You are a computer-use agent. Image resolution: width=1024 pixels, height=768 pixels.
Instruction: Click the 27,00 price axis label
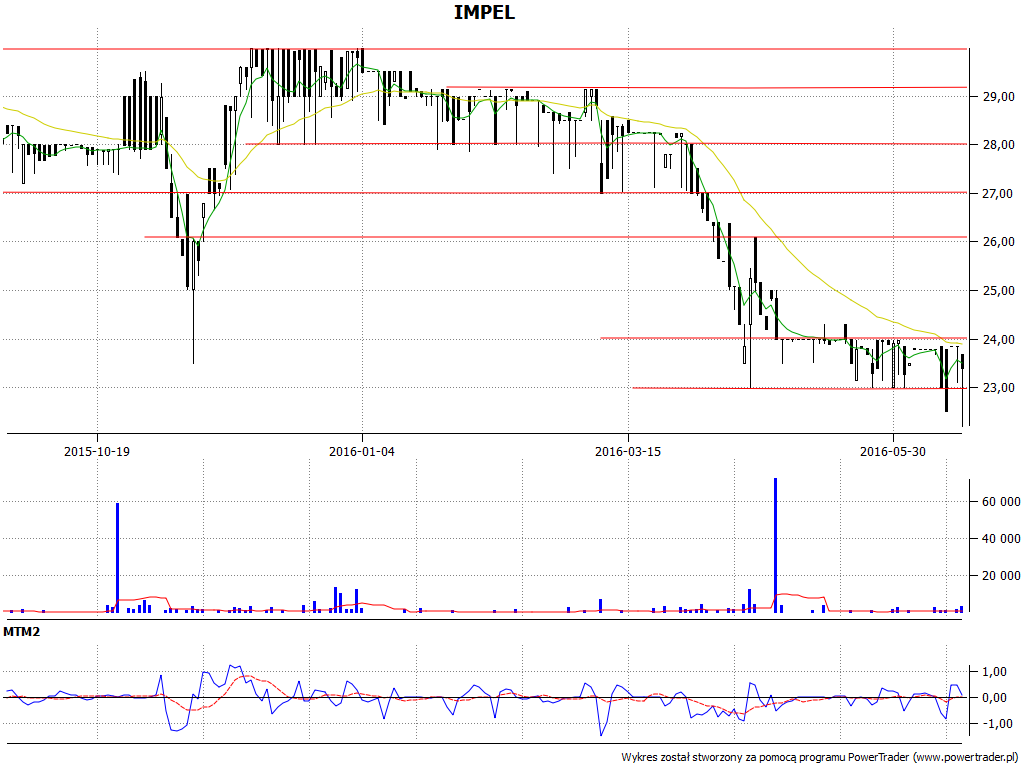(x=998, y=194)
